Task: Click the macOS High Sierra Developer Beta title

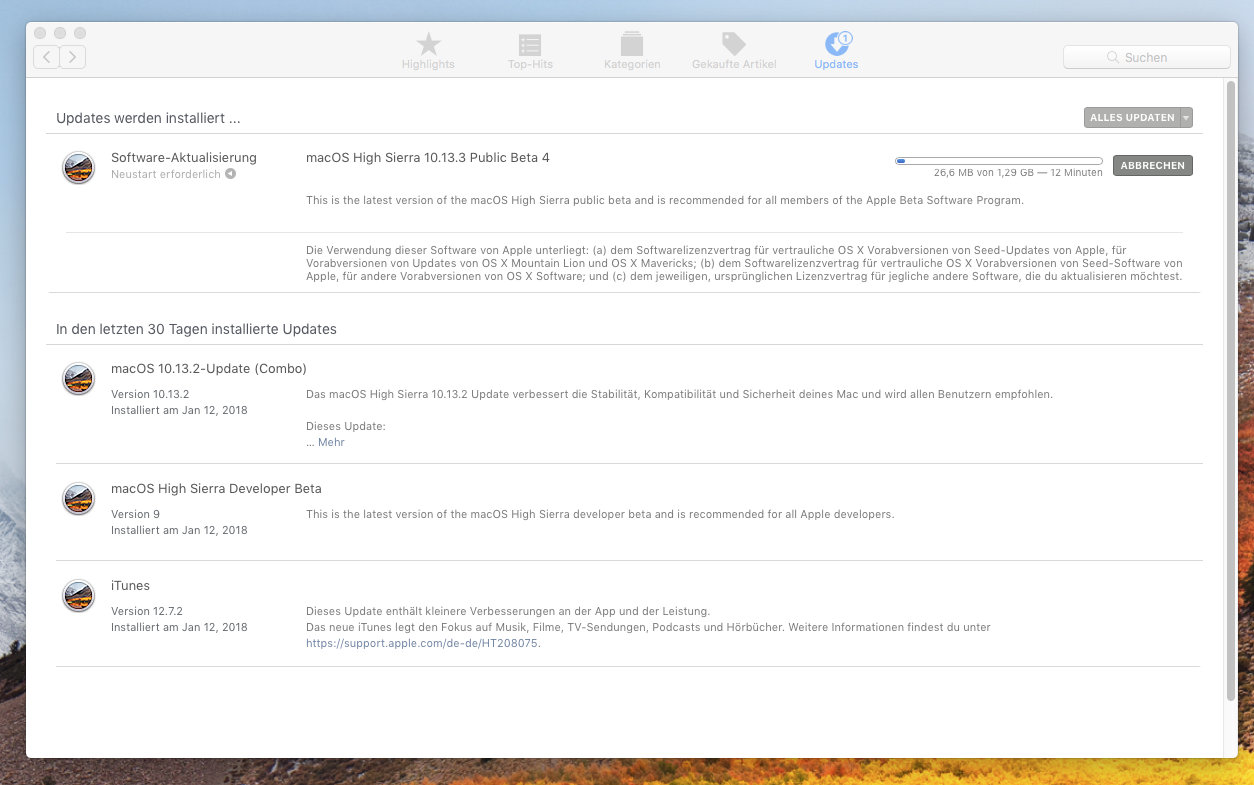Action: 216,488
